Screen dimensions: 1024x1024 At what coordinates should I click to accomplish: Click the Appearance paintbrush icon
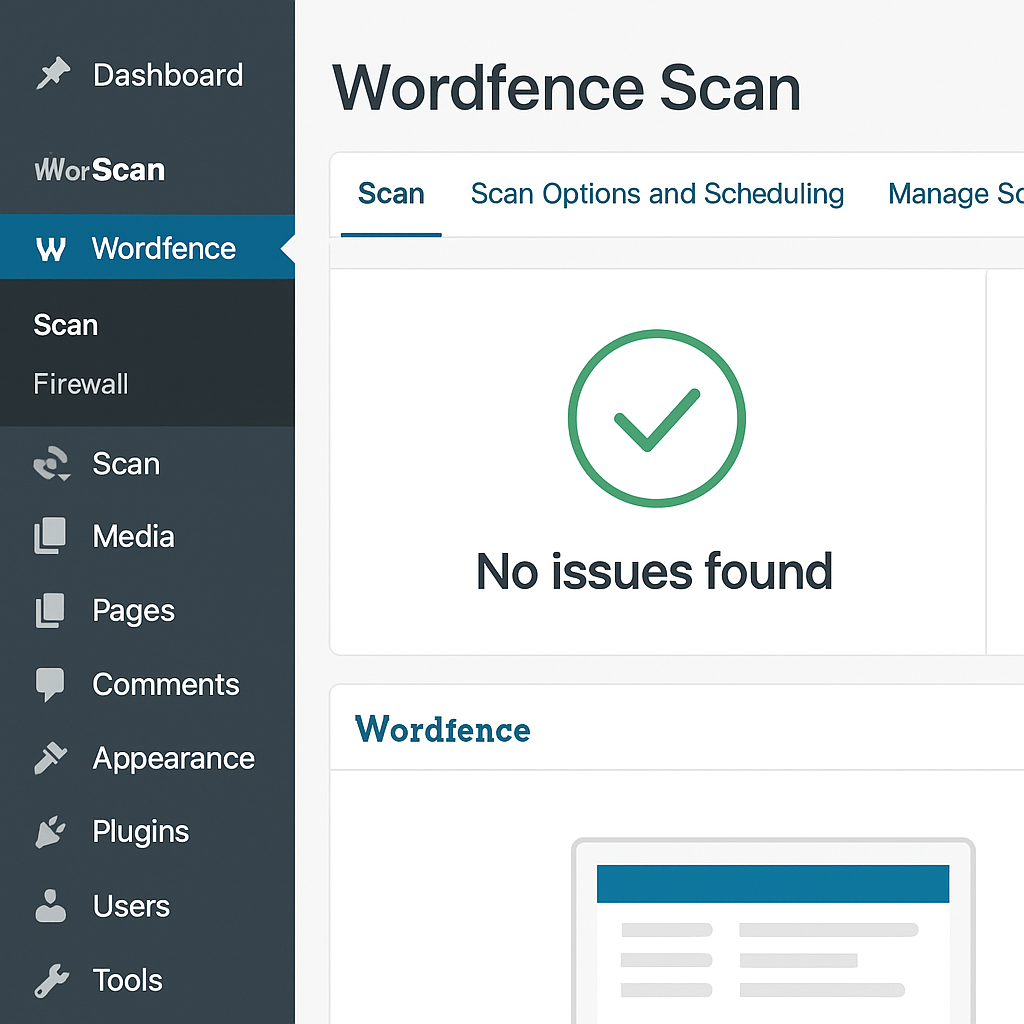tap(51, 758)
